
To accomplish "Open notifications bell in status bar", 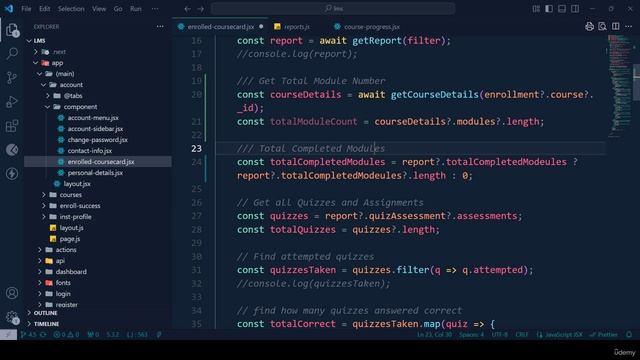I will [629, 335].
